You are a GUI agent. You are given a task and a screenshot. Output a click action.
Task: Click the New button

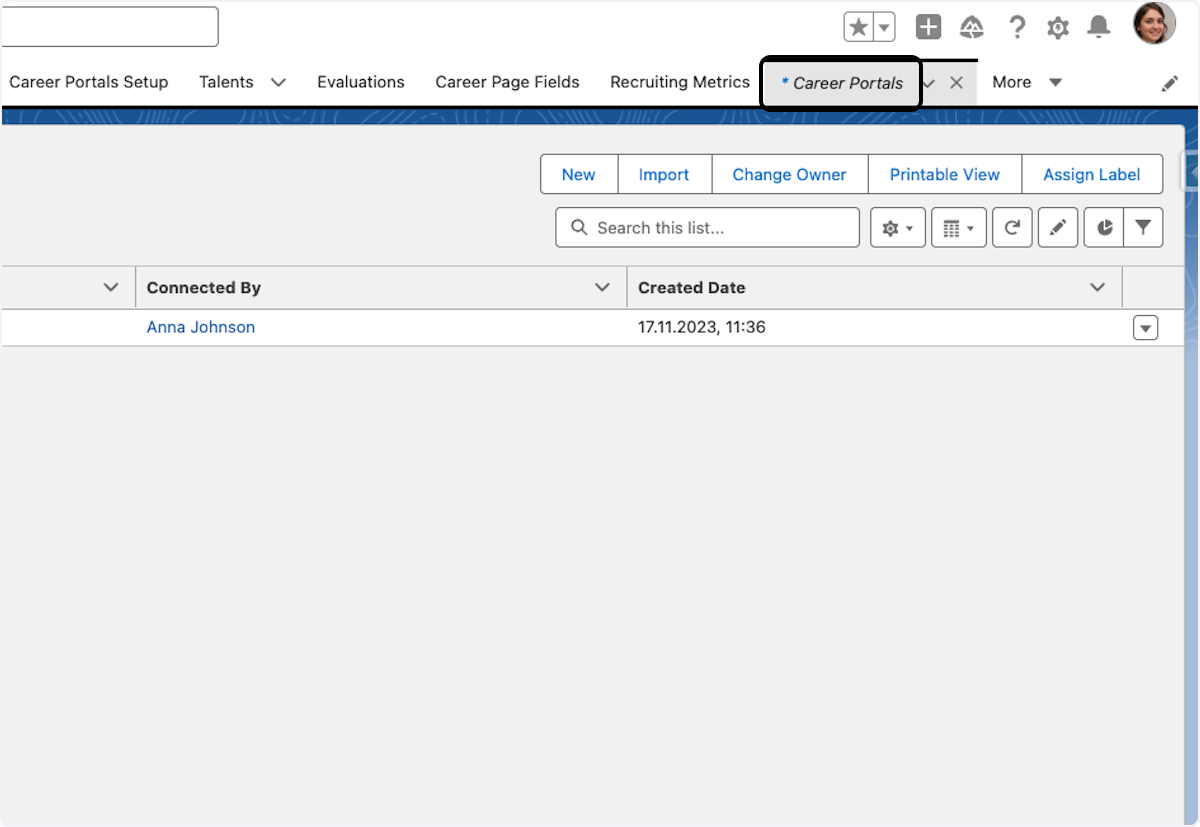pyautogui.click(x=578, y=174)
